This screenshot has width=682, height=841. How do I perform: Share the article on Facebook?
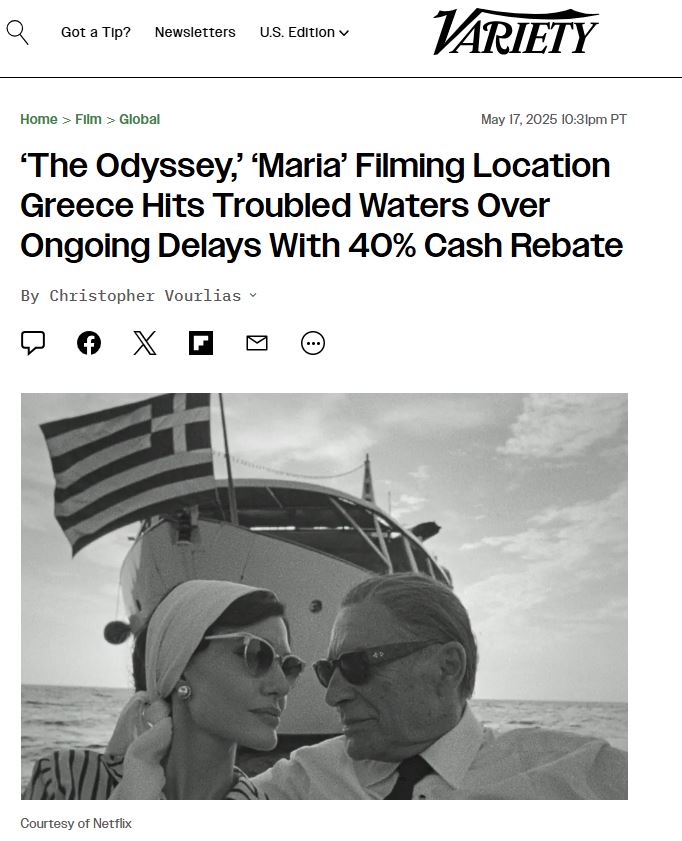[x=89, y=343]
